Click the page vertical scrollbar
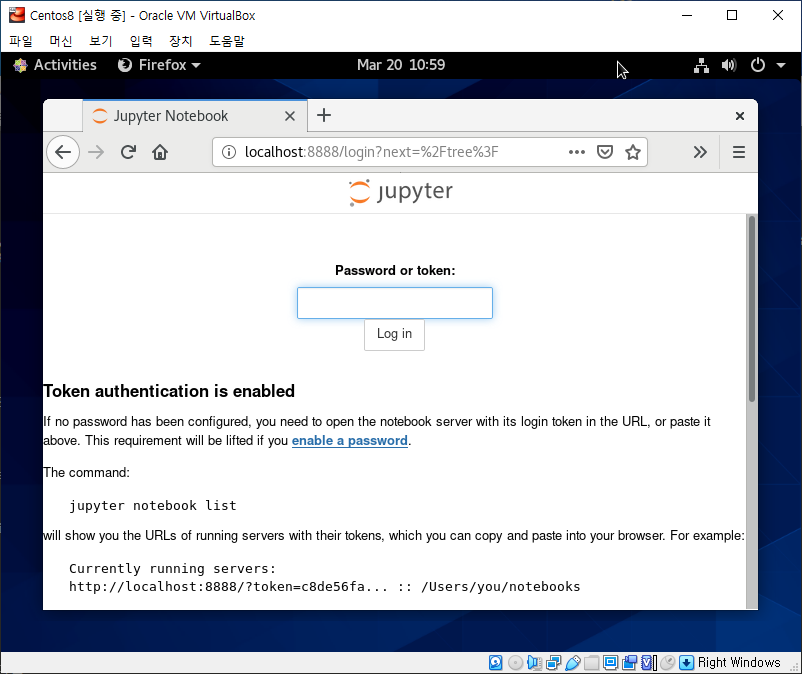The width and height of the screenshot is (802, 674). pyautogui.click(x=751, y=309)
